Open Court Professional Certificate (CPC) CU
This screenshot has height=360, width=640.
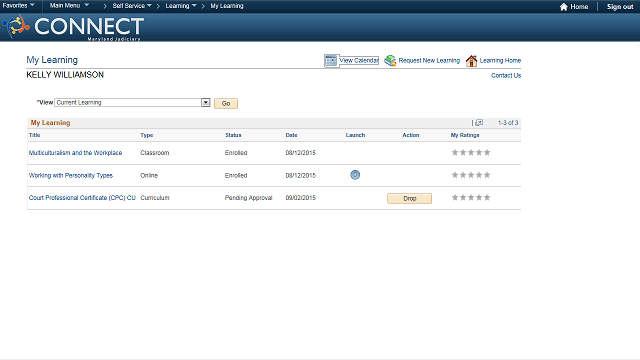tap(82, 198)
